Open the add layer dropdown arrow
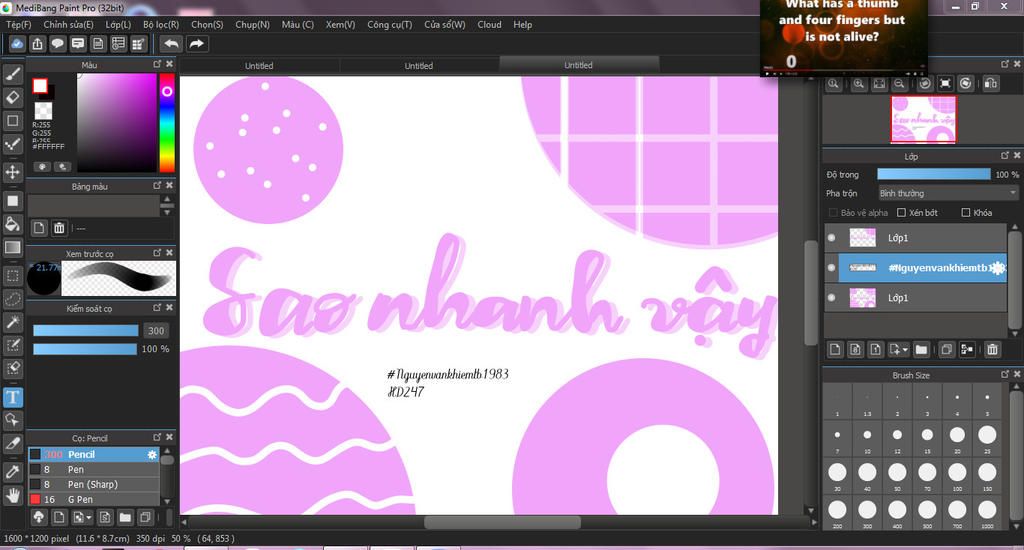The image size is (1024, 550). (905, 349)
